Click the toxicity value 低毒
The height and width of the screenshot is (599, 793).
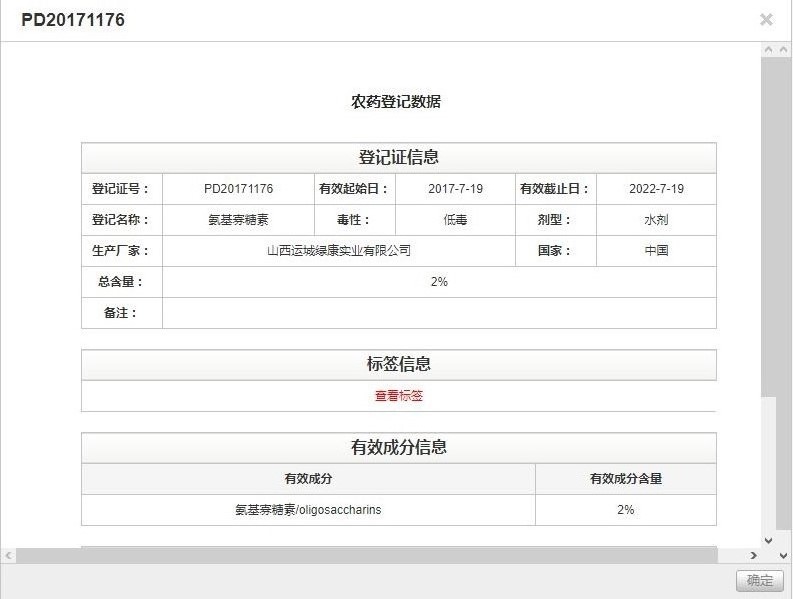(x=455, y=220)
